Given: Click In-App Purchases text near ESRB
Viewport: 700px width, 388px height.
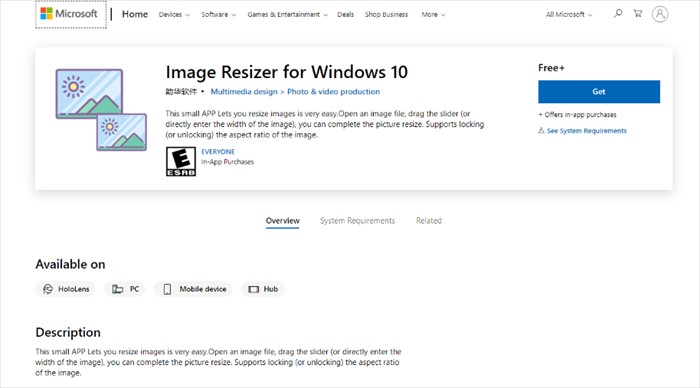Looking at the screenshot, I should [x=227, y=162].
